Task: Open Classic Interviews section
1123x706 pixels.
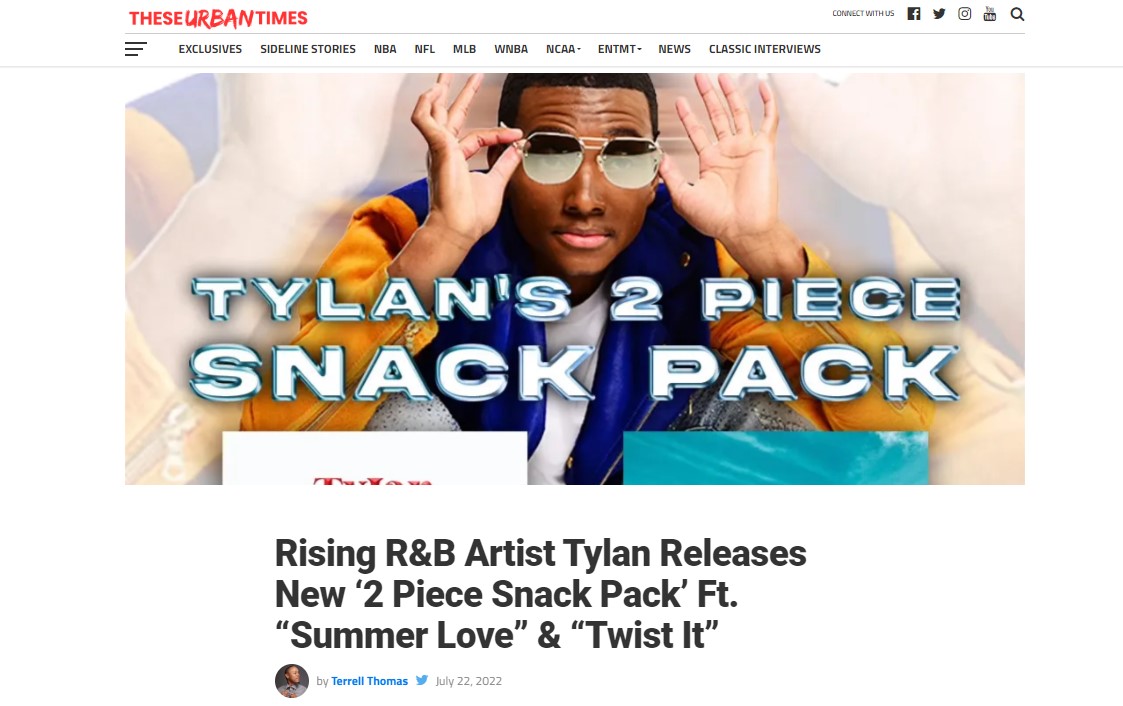Action: (764, 49)
